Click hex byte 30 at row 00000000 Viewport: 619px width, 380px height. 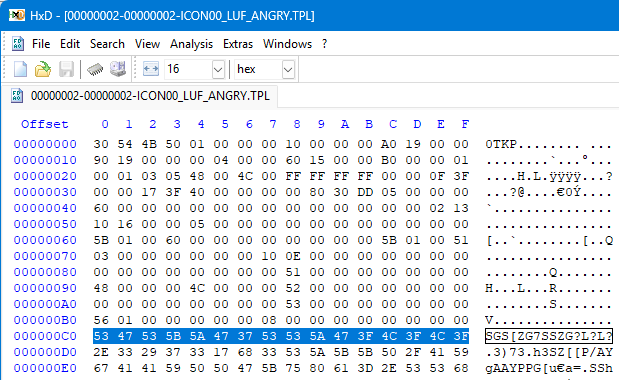[101, 144]
